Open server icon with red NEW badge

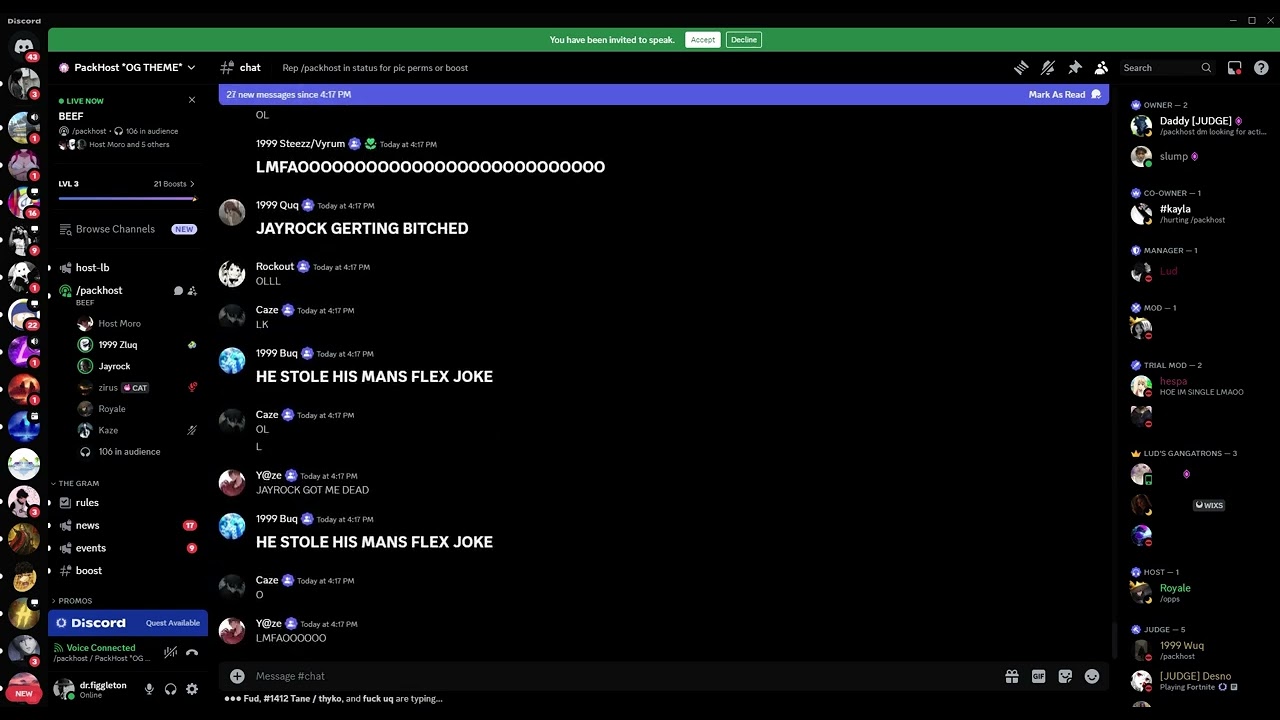[23, 690]
